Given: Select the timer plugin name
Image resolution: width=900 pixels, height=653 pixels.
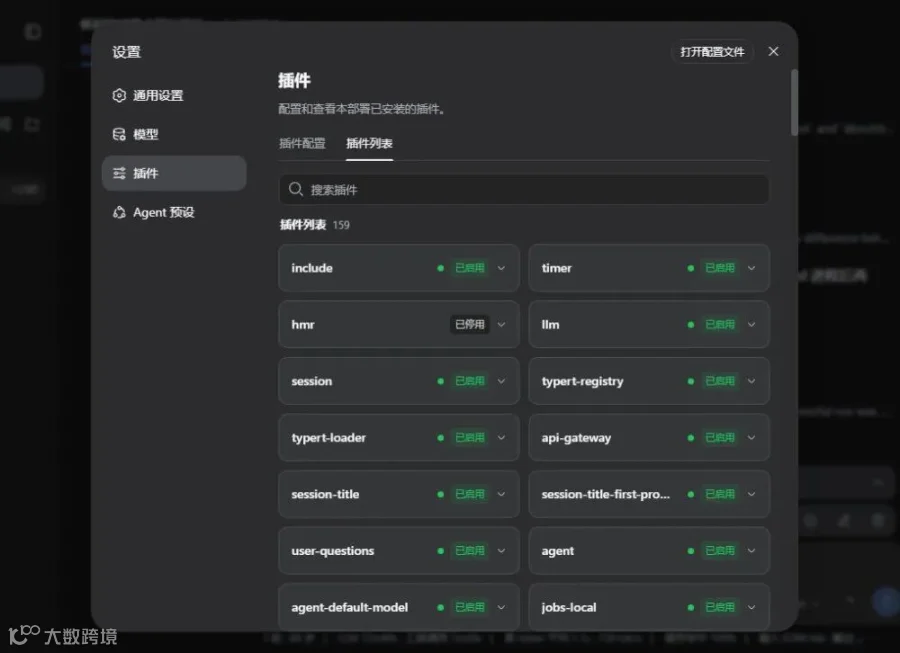Looking at the screenshot, I should [x=556, y=268].
